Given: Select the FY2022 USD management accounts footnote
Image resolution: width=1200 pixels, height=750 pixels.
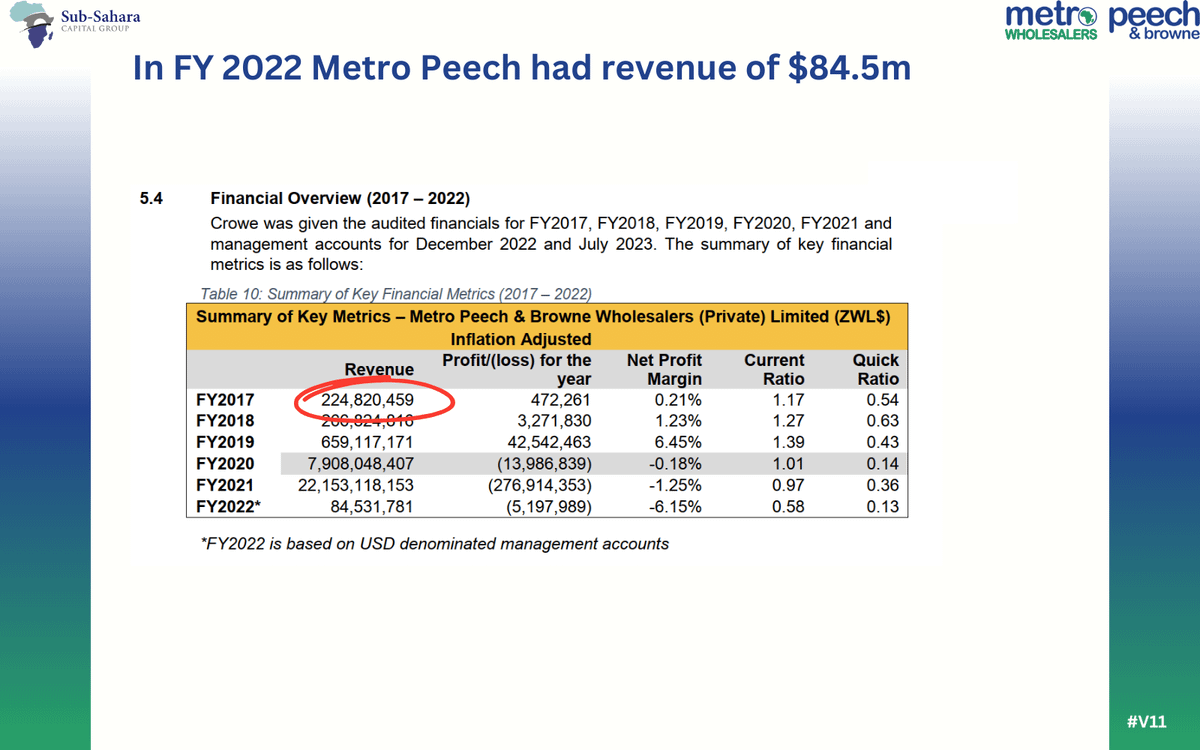Looking at the screenshot, I should [x=435, y=544].
